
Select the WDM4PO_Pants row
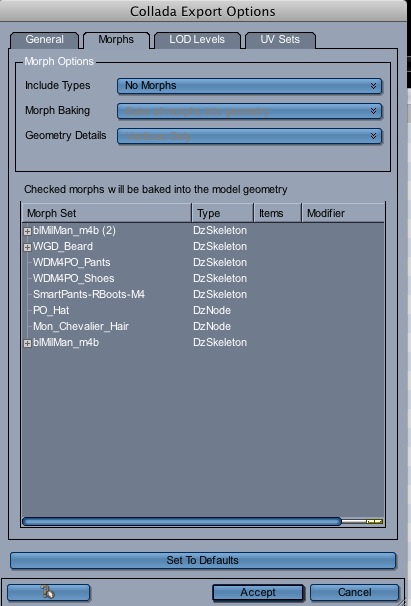coord(203,262)
